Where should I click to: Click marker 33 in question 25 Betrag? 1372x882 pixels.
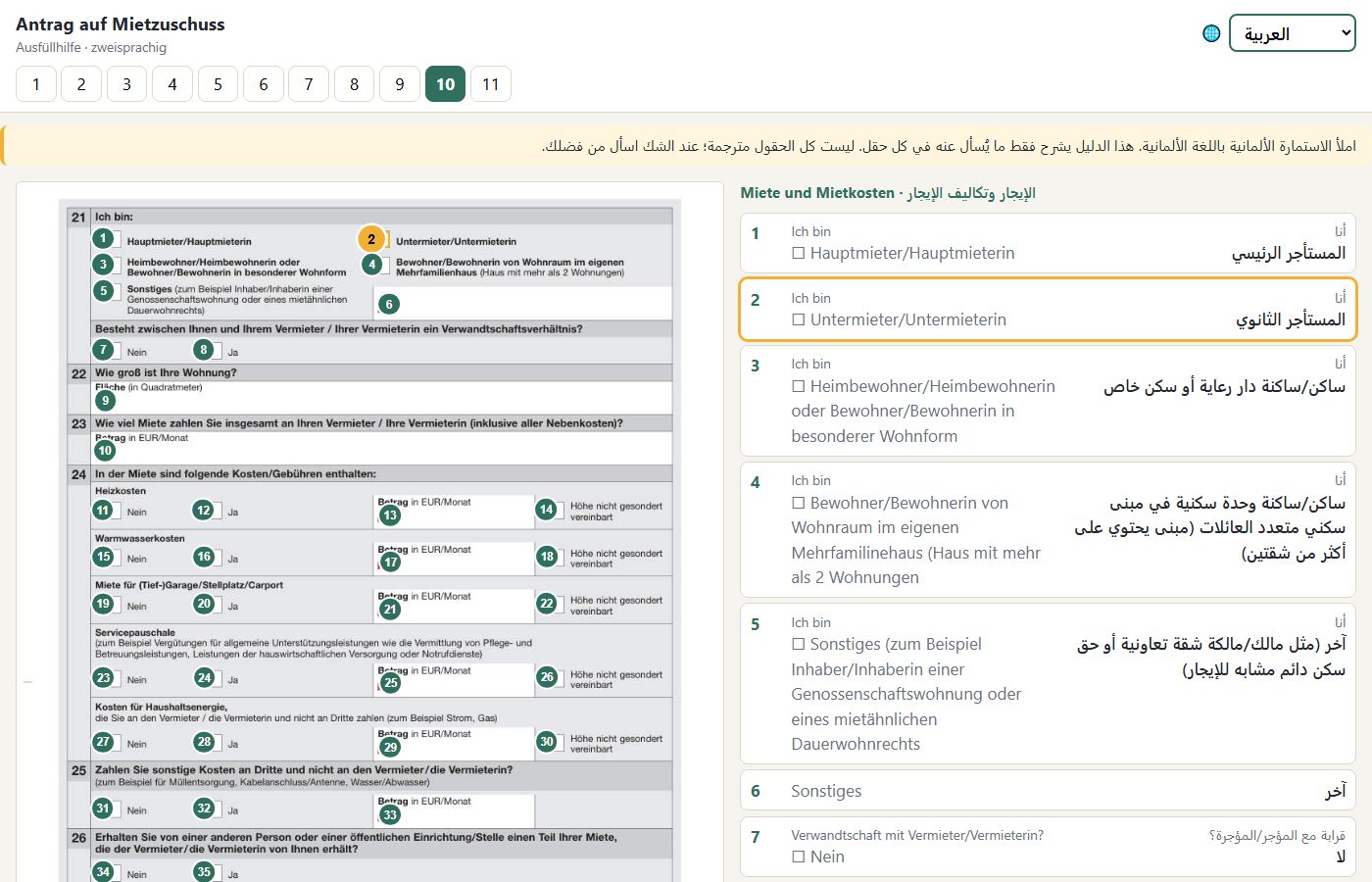point(391,814)
